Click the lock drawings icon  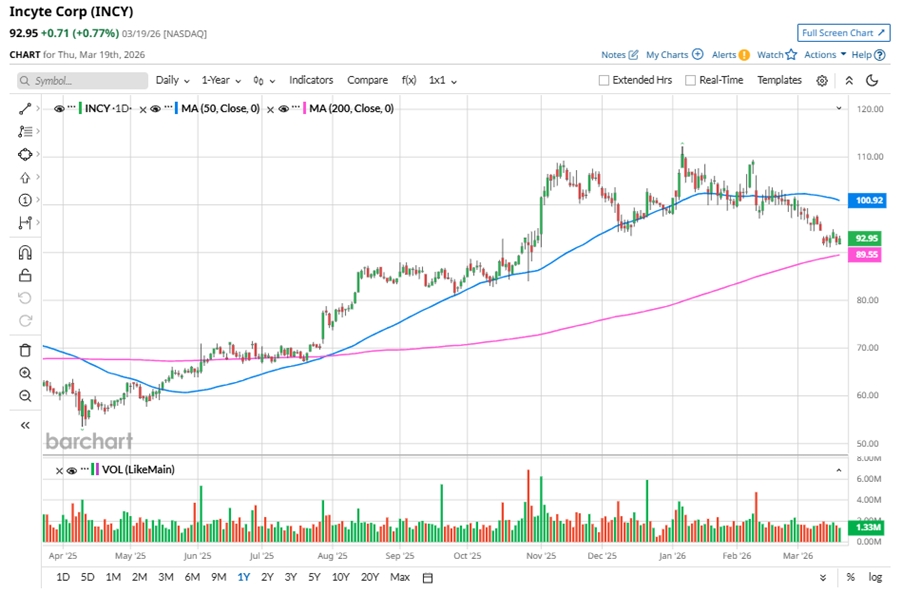(x=25, y=275)
